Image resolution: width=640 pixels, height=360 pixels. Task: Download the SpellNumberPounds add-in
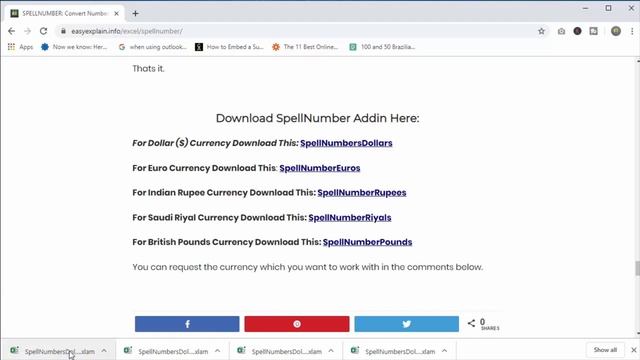pos(367,242)
